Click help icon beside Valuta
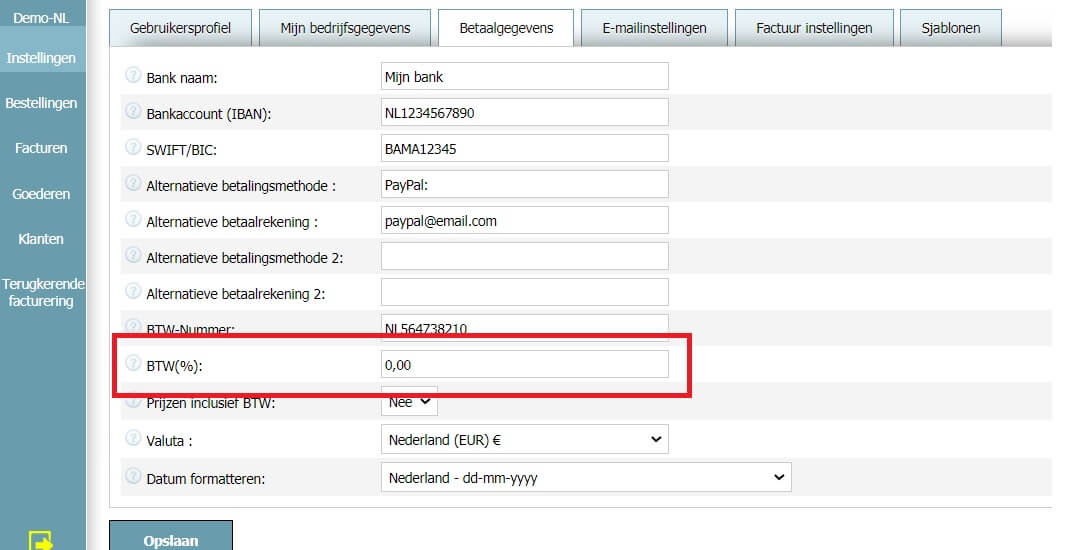The image size is (1088, 550). pos(133,438)
